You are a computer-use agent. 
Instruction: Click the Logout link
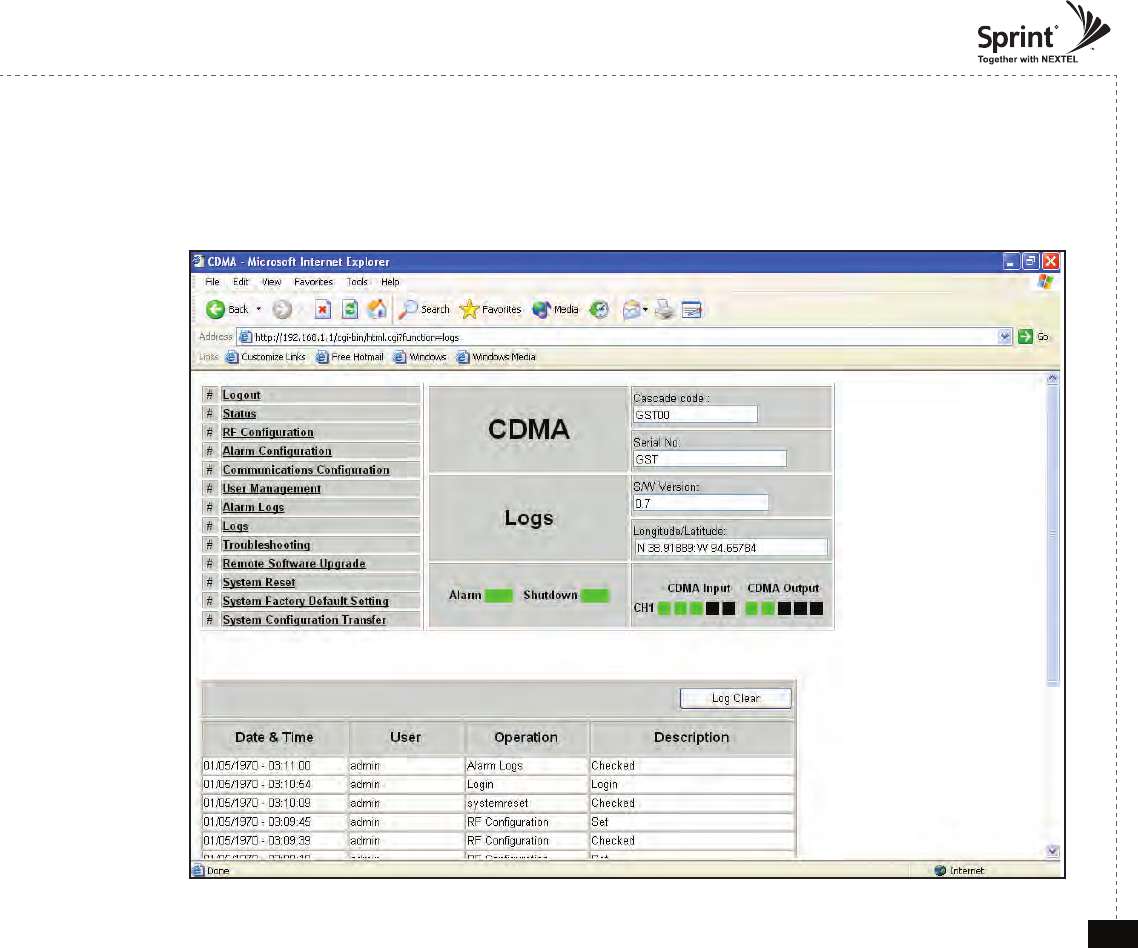(241, 395)
